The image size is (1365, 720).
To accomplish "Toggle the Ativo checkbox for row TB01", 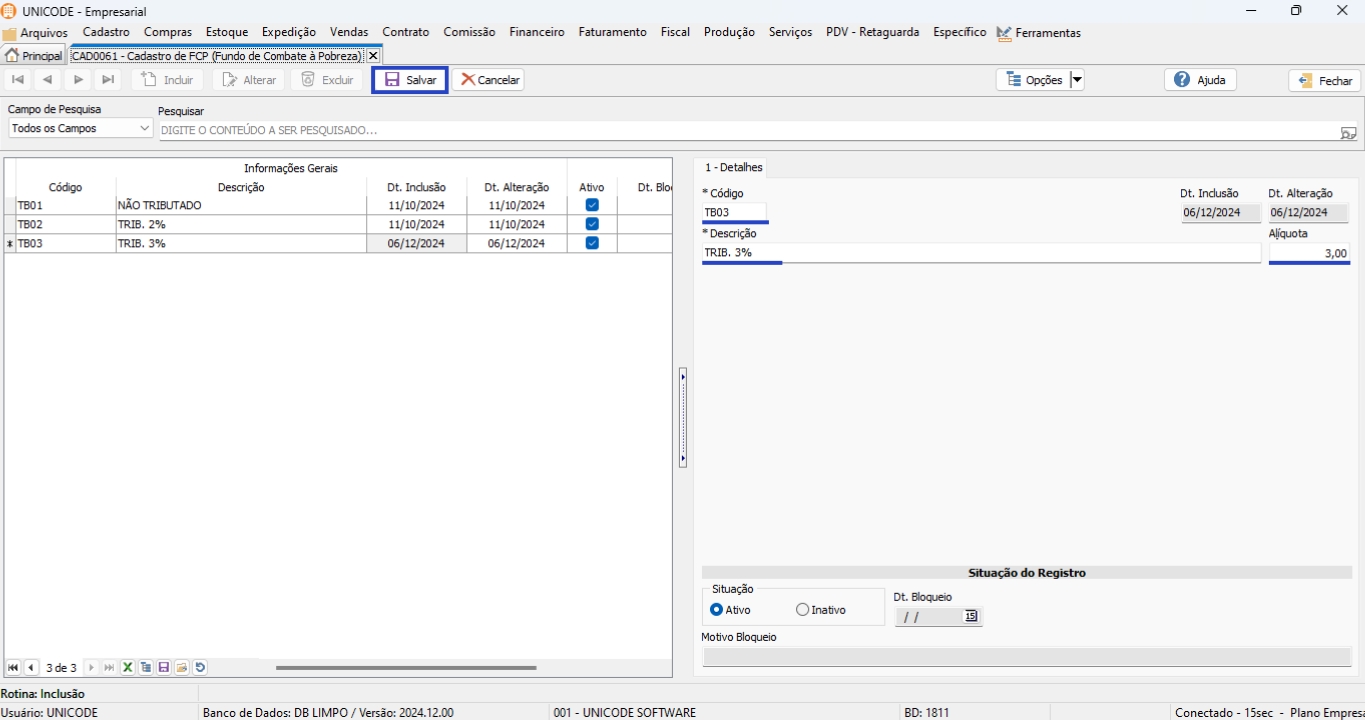I will (592, 205).
